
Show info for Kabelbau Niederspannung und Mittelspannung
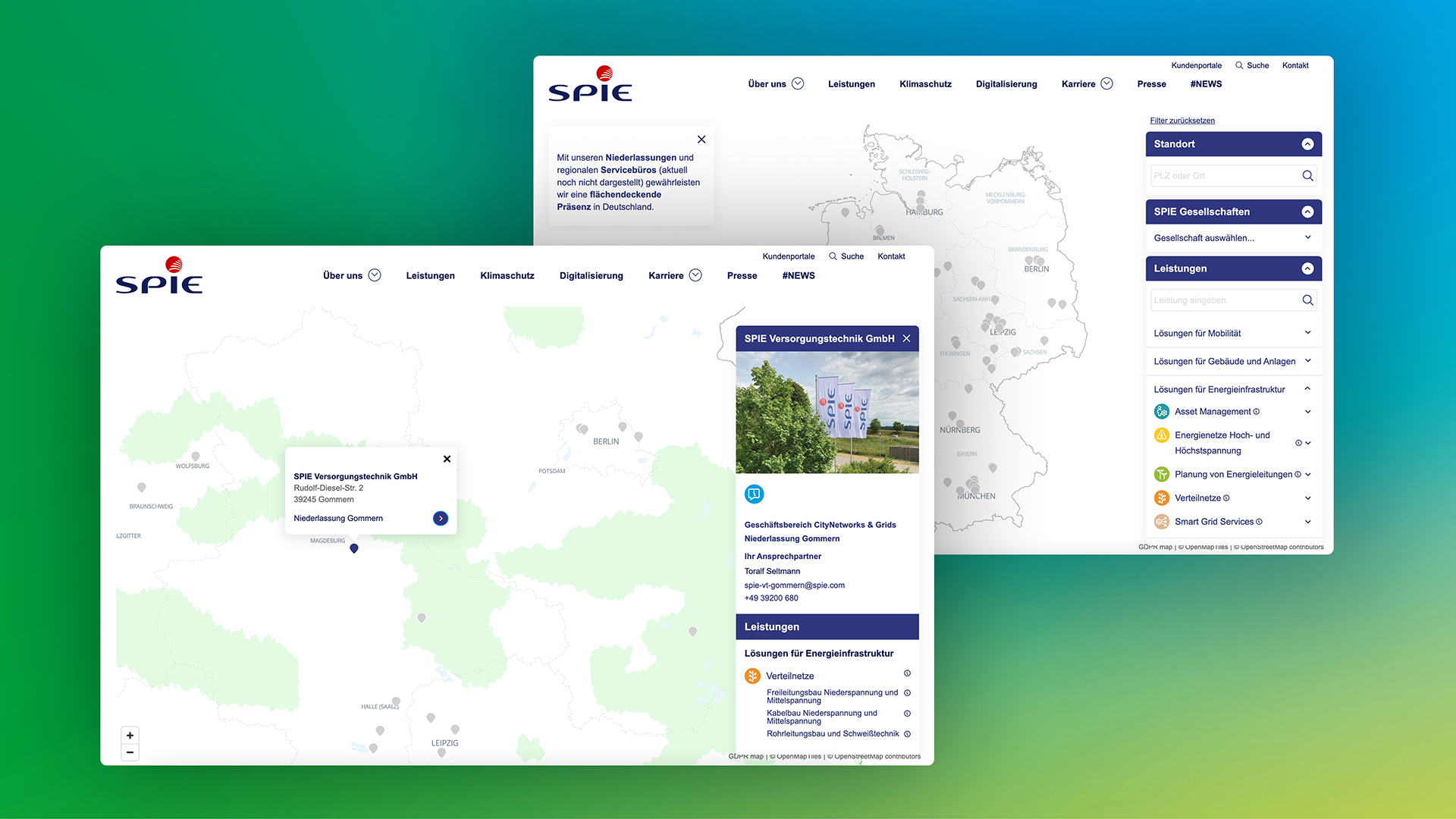point(907,713)
